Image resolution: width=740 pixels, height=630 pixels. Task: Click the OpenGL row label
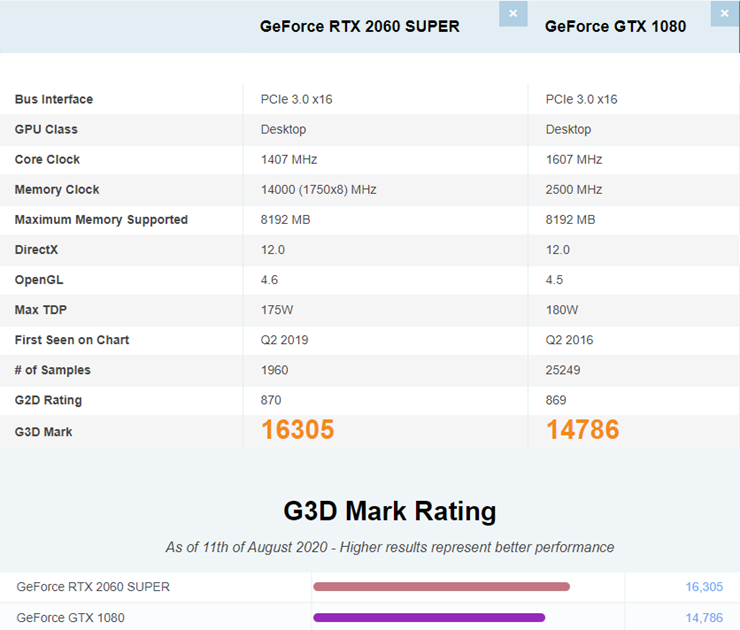click(x=39, y=280)
